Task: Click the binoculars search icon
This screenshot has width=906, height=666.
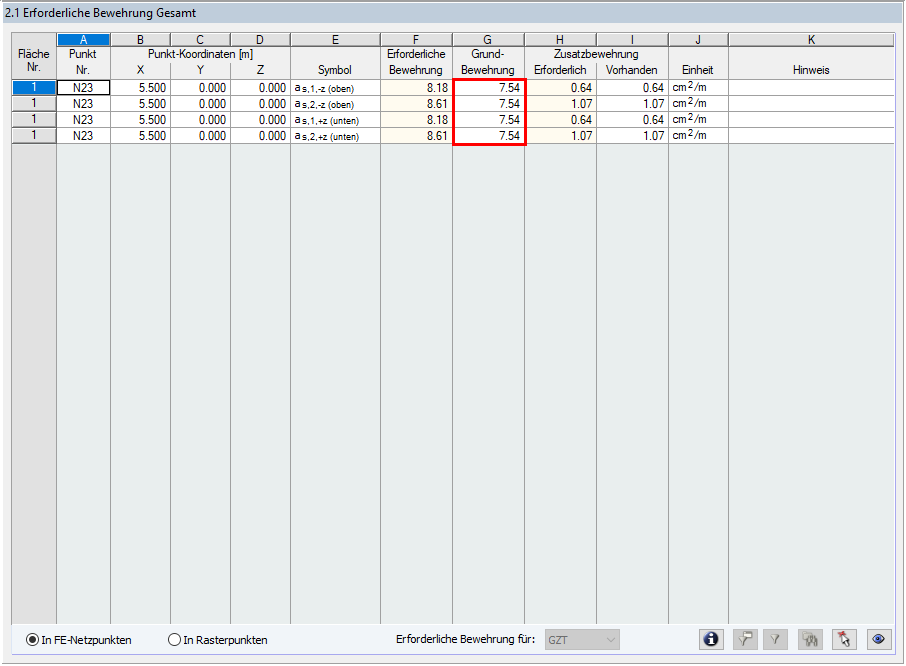Action: [810, 639]
